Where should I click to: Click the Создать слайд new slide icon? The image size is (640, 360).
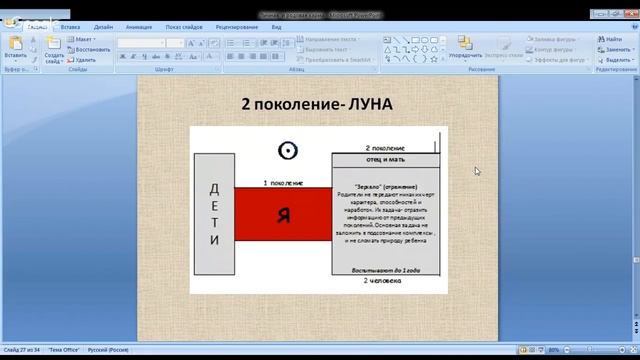(x=53, y=43)
